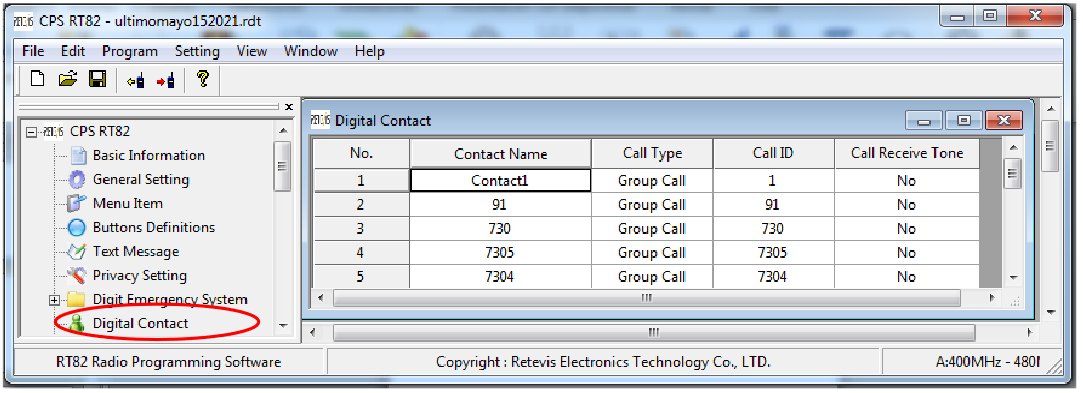The height and width of the screenshot is (393, 1083).
Task: Open the File menu
Action: click(33, 51)
